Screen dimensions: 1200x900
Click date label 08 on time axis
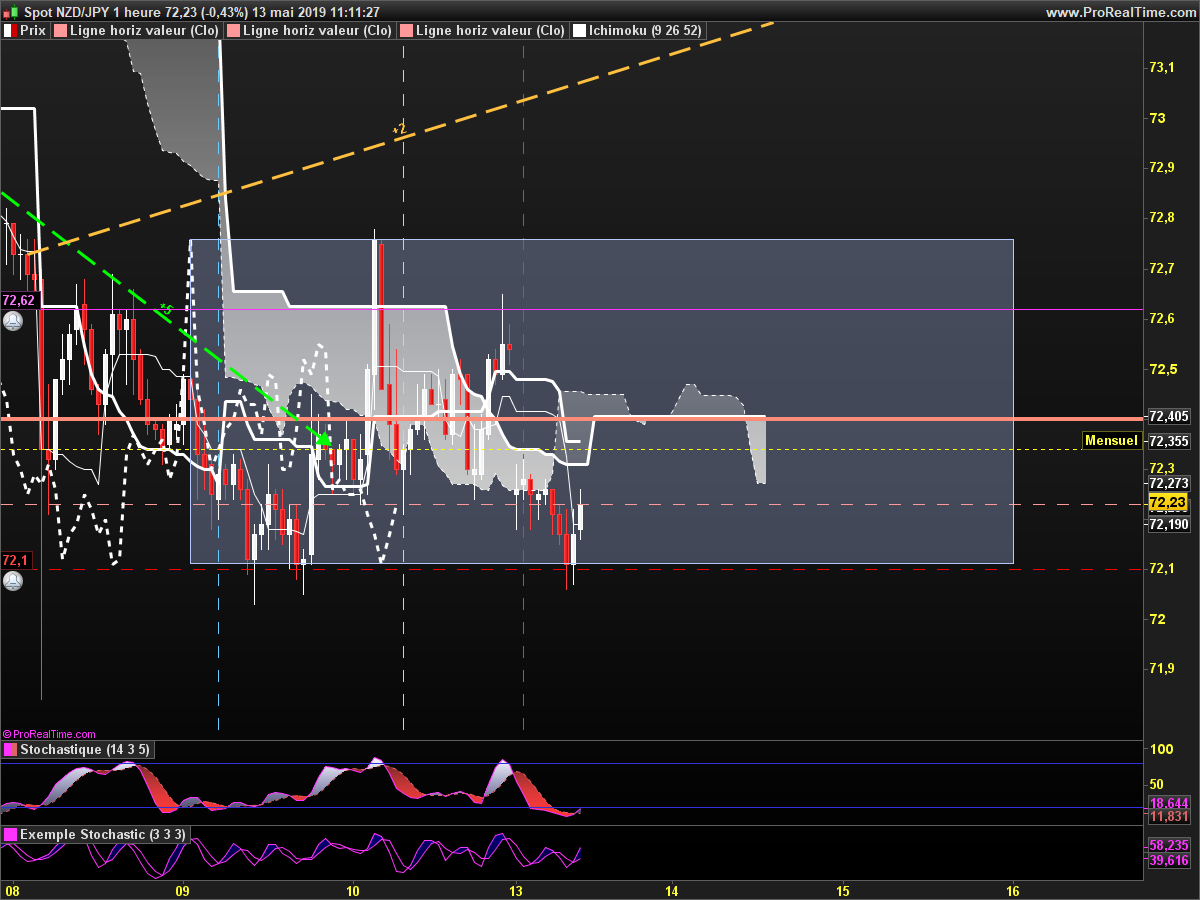click(12, 890)
